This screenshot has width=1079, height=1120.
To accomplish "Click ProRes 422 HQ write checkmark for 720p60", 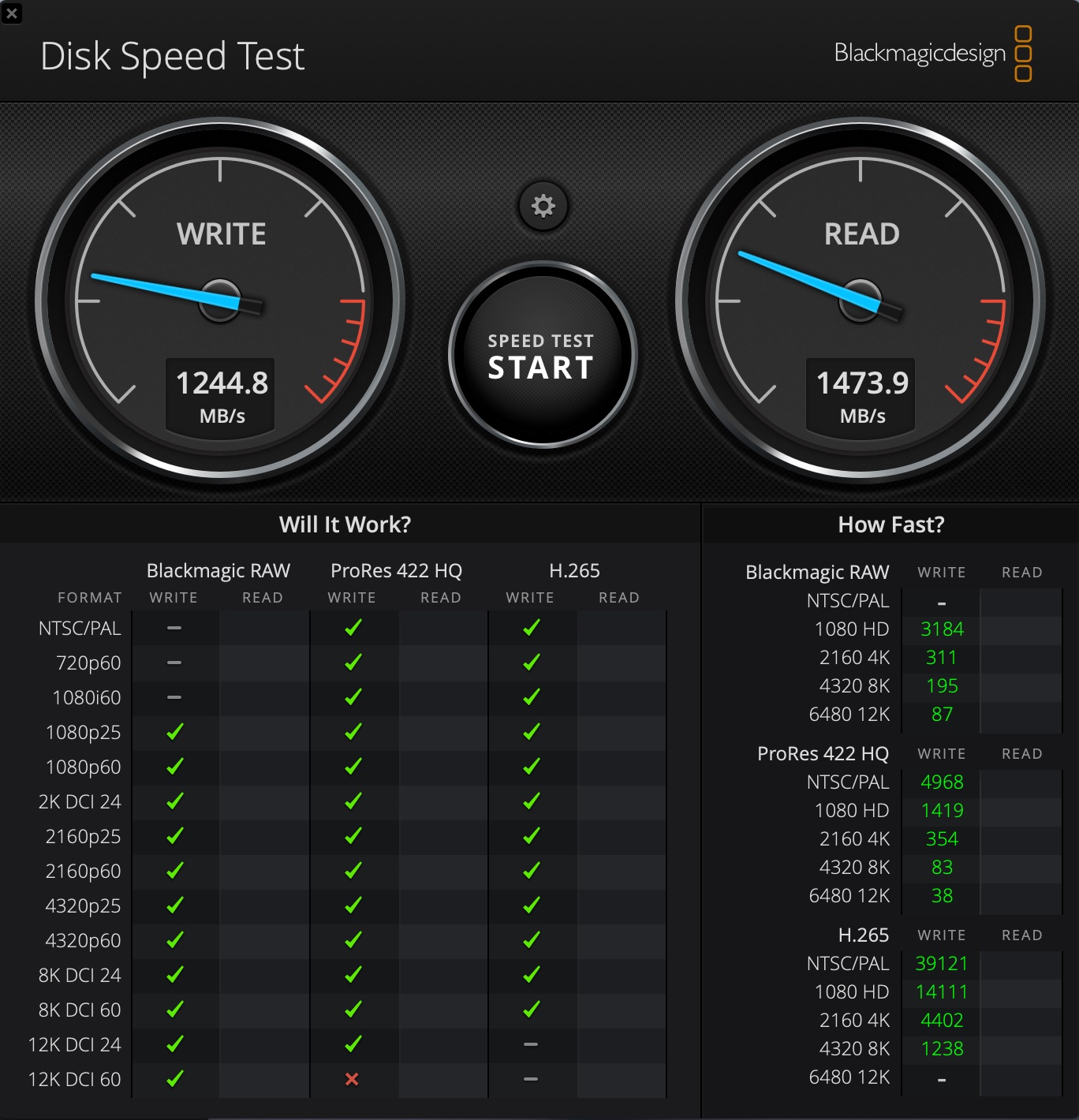I will [x=353, y=663].
